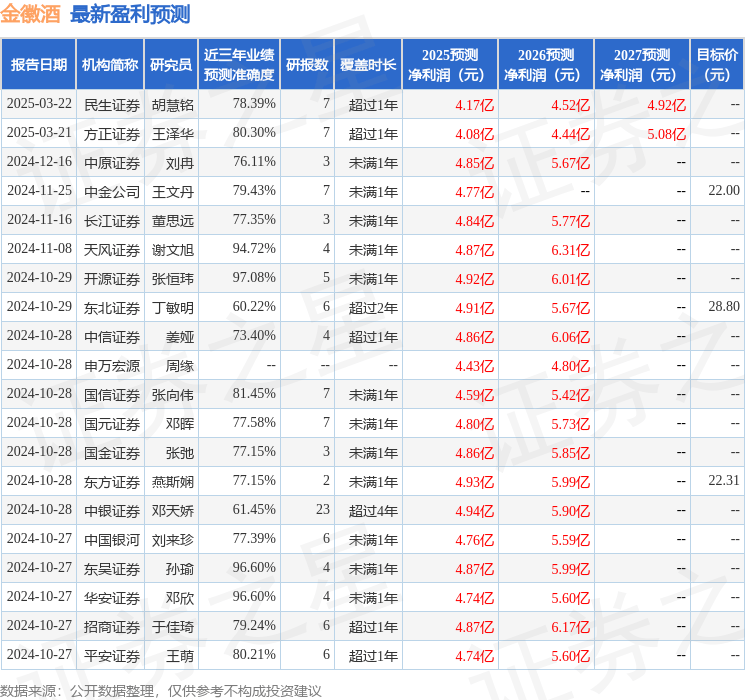Click the 2024-11-16 report date
The image size is (745, 700).
click(x=39, y=219)
